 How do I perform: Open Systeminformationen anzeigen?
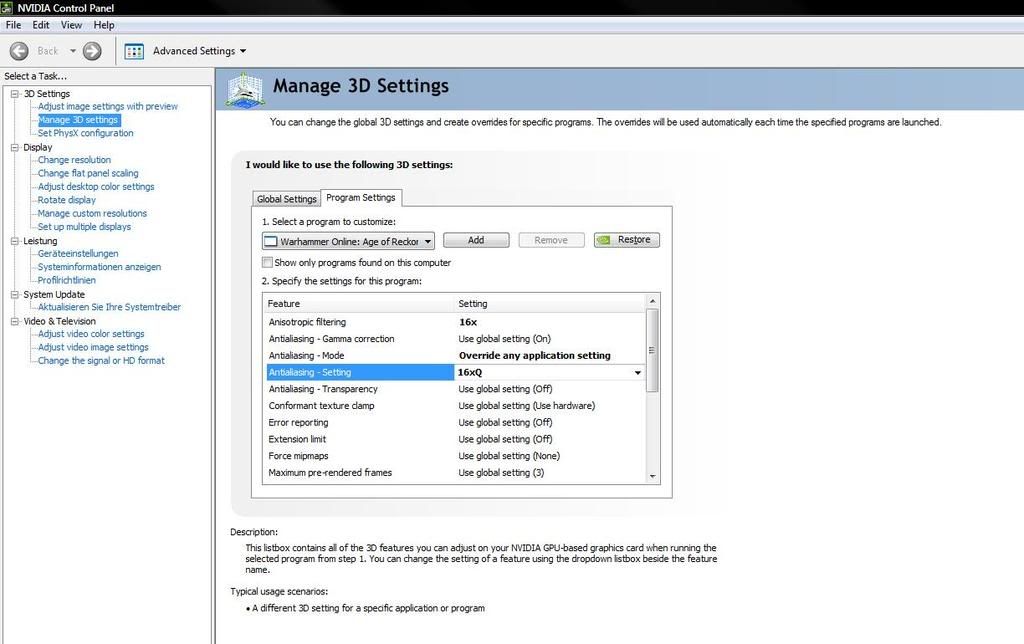tap(99, 267)
